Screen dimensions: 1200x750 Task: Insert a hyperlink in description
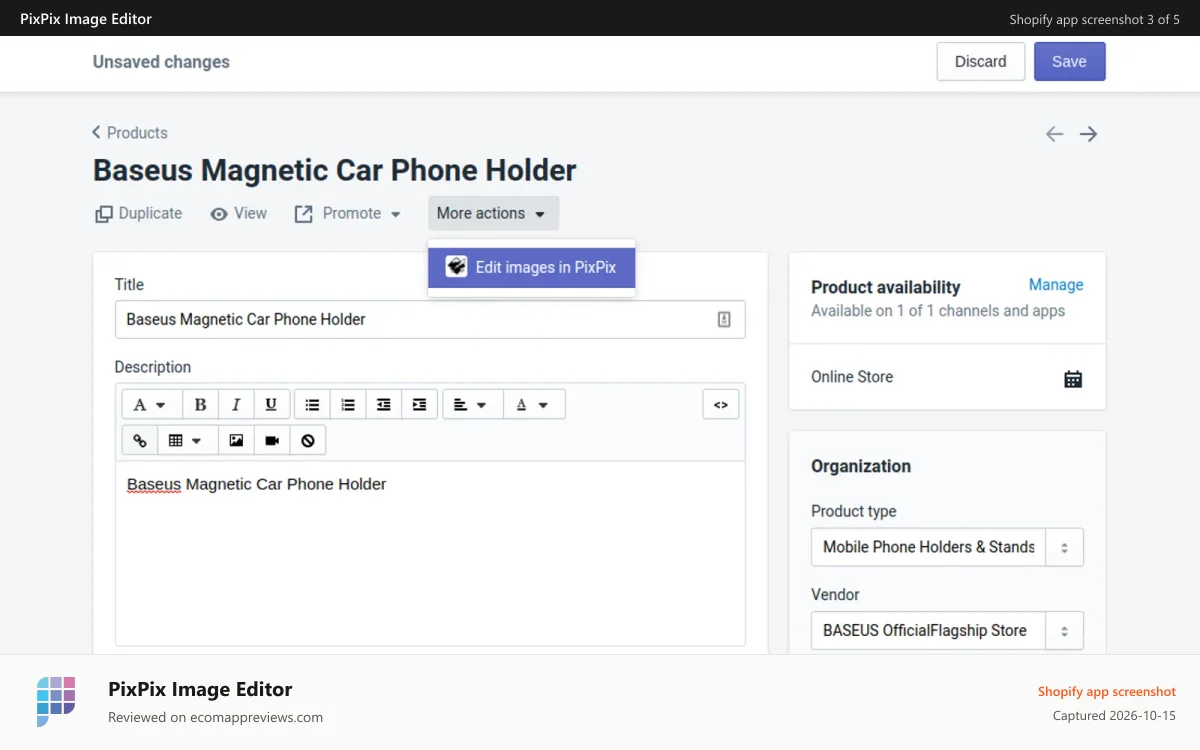140,440
